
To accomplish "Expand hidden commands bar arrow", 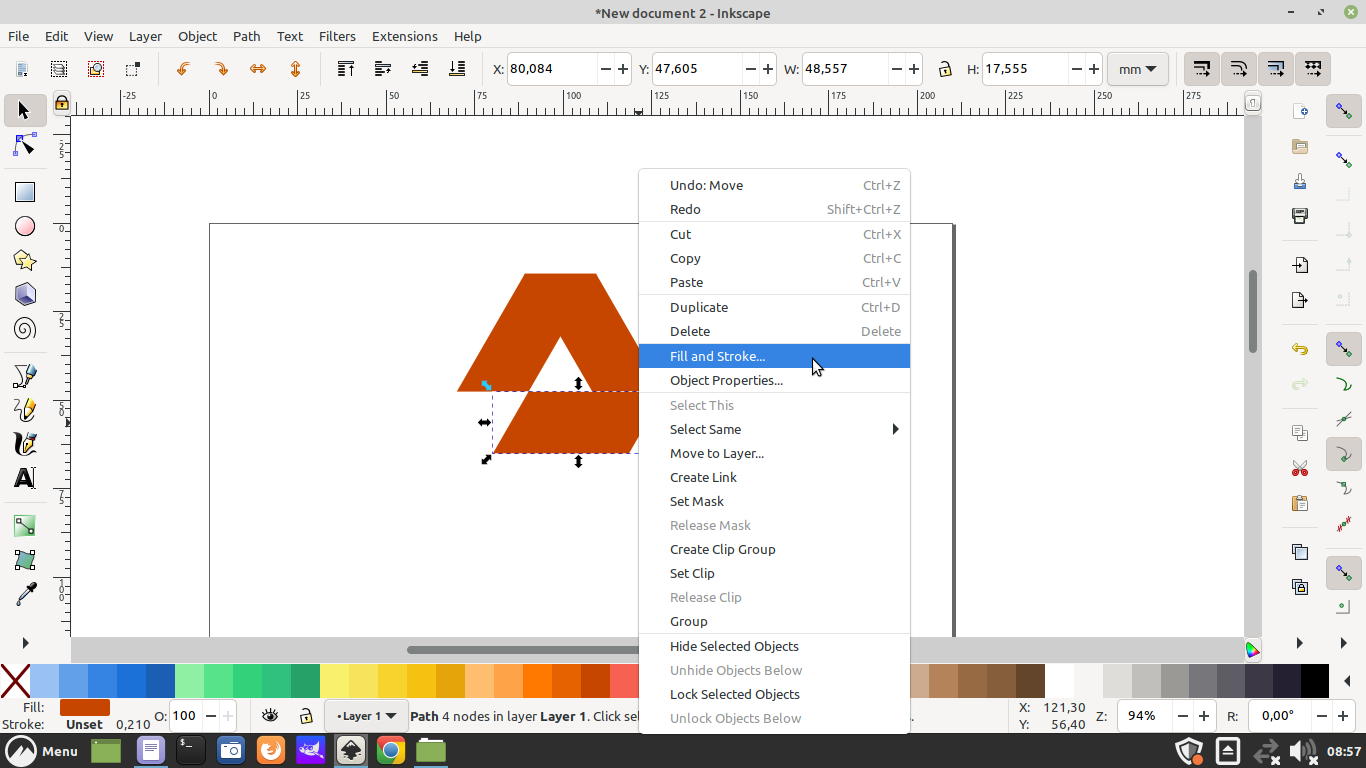I will 1300,643.
